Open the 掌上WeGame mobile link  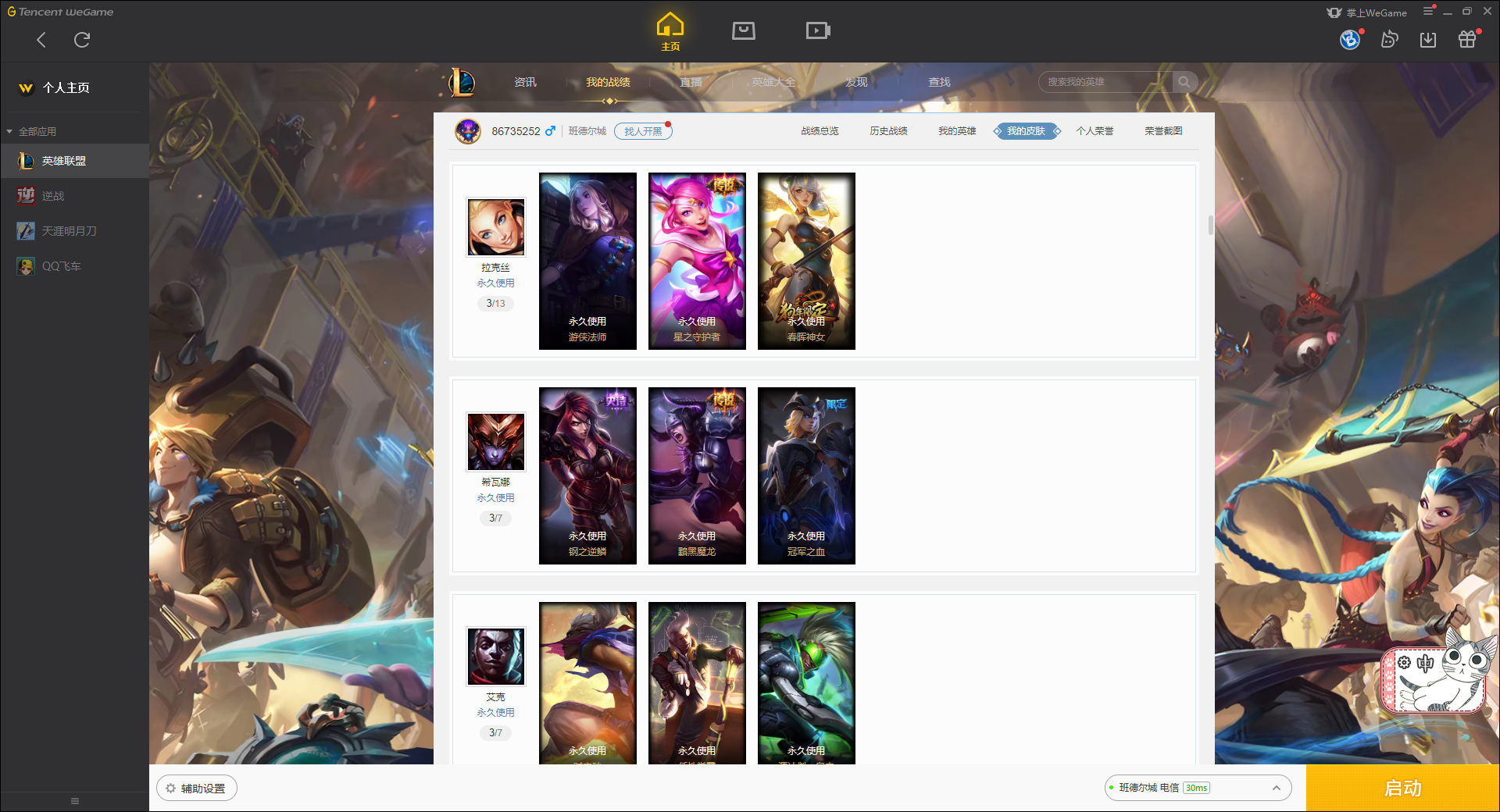click(x=1367, y=12)
